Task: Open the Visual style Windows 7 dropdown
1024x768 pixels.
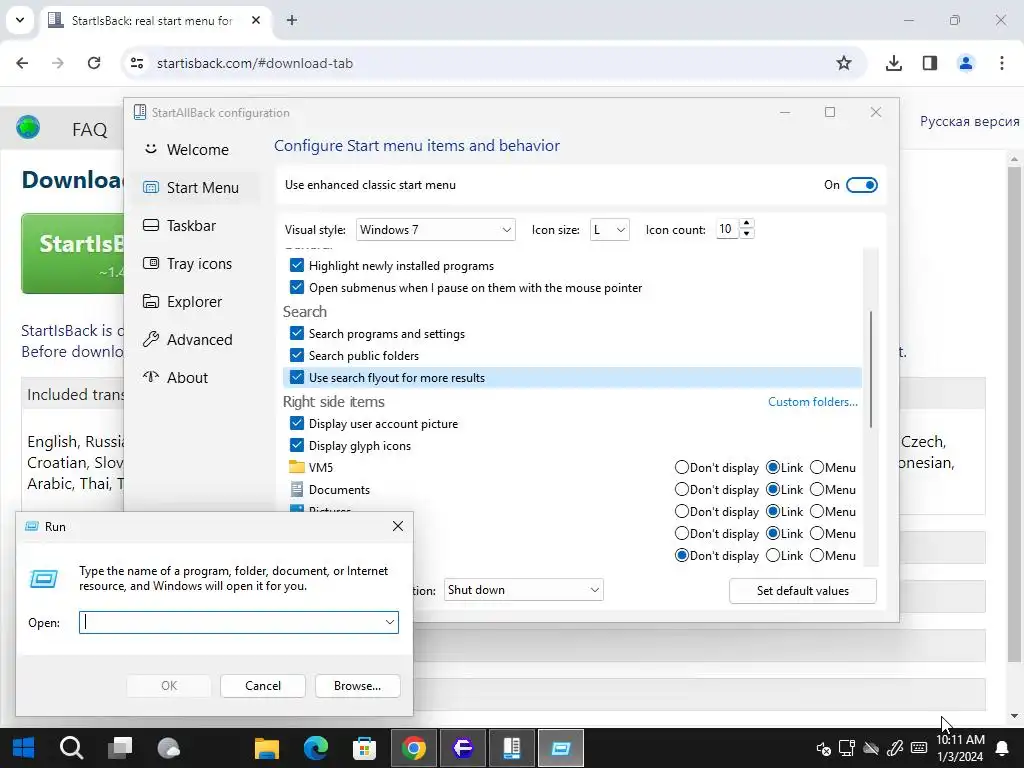Action: click(x=436, y=229)
